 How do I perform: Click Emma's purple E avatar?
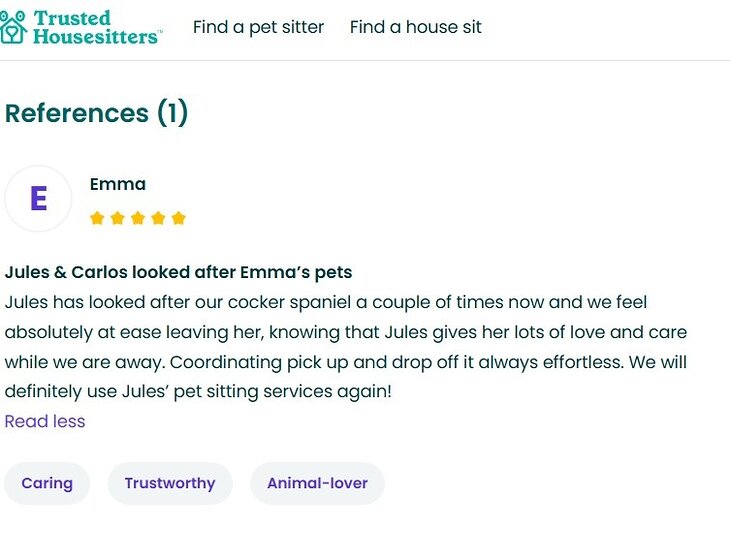(x=38, y=199)
